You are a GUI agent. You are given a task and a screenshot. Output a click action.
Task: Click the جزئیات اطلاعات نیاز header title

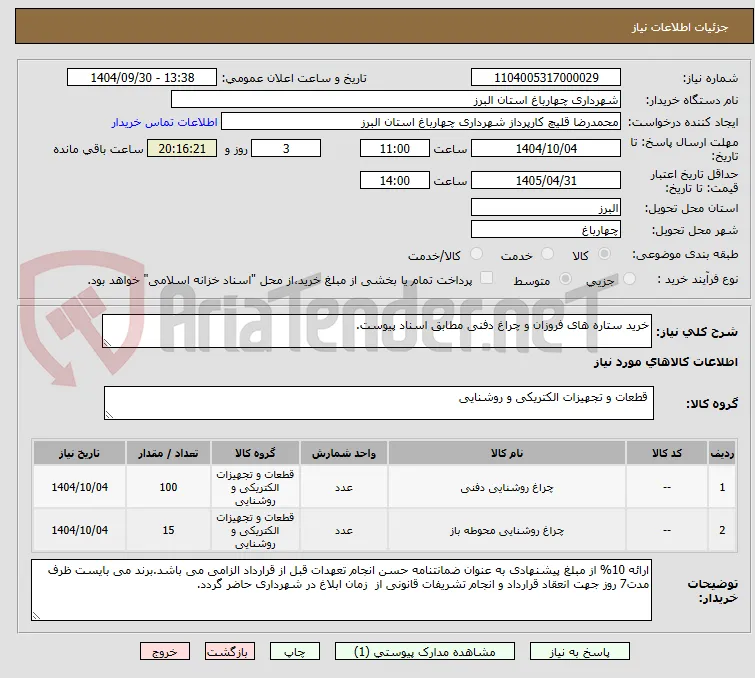tap(680, 27)
